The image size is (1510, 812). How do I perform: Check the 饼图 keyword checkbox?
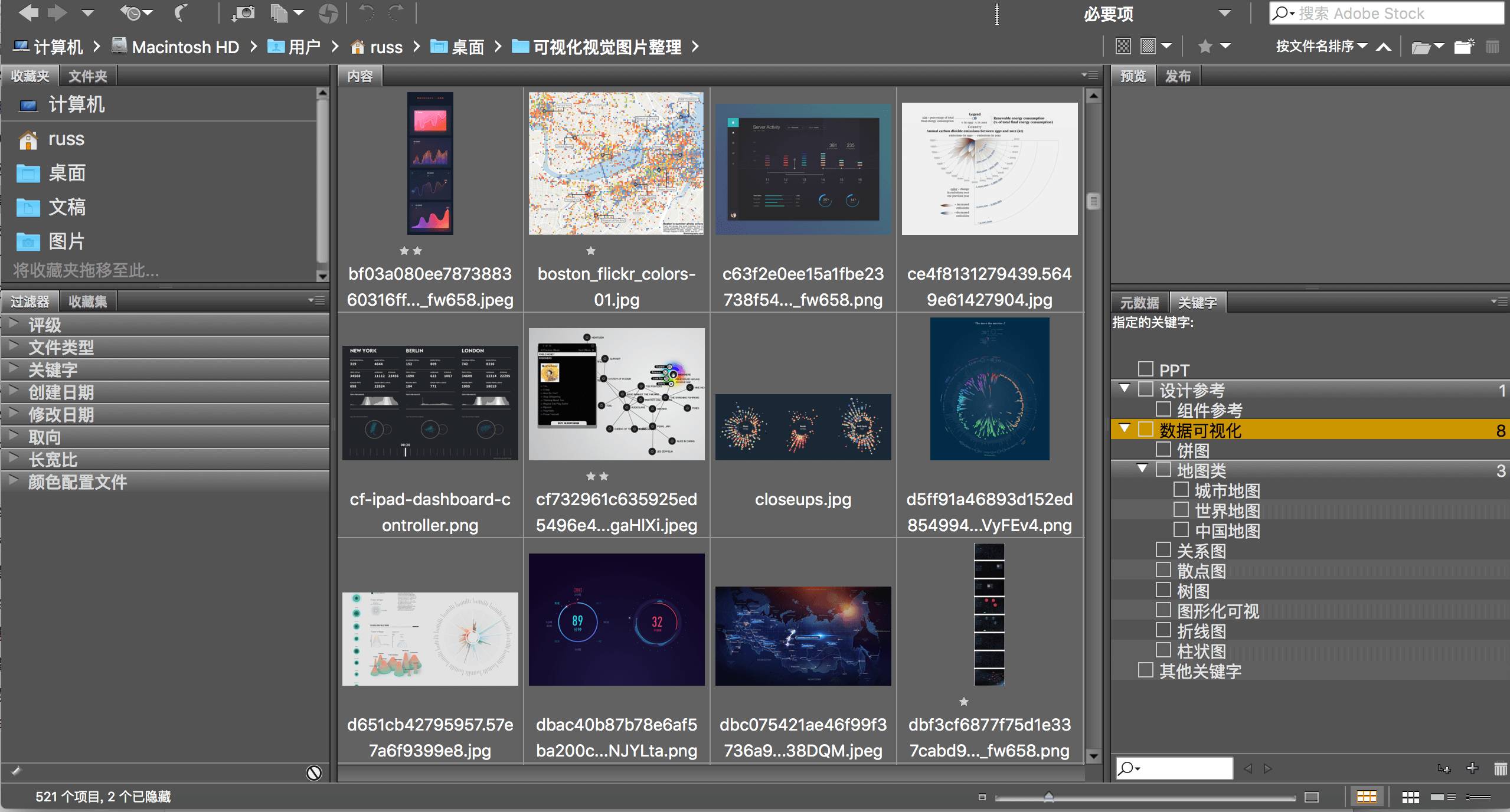[x=1163, y=449]
